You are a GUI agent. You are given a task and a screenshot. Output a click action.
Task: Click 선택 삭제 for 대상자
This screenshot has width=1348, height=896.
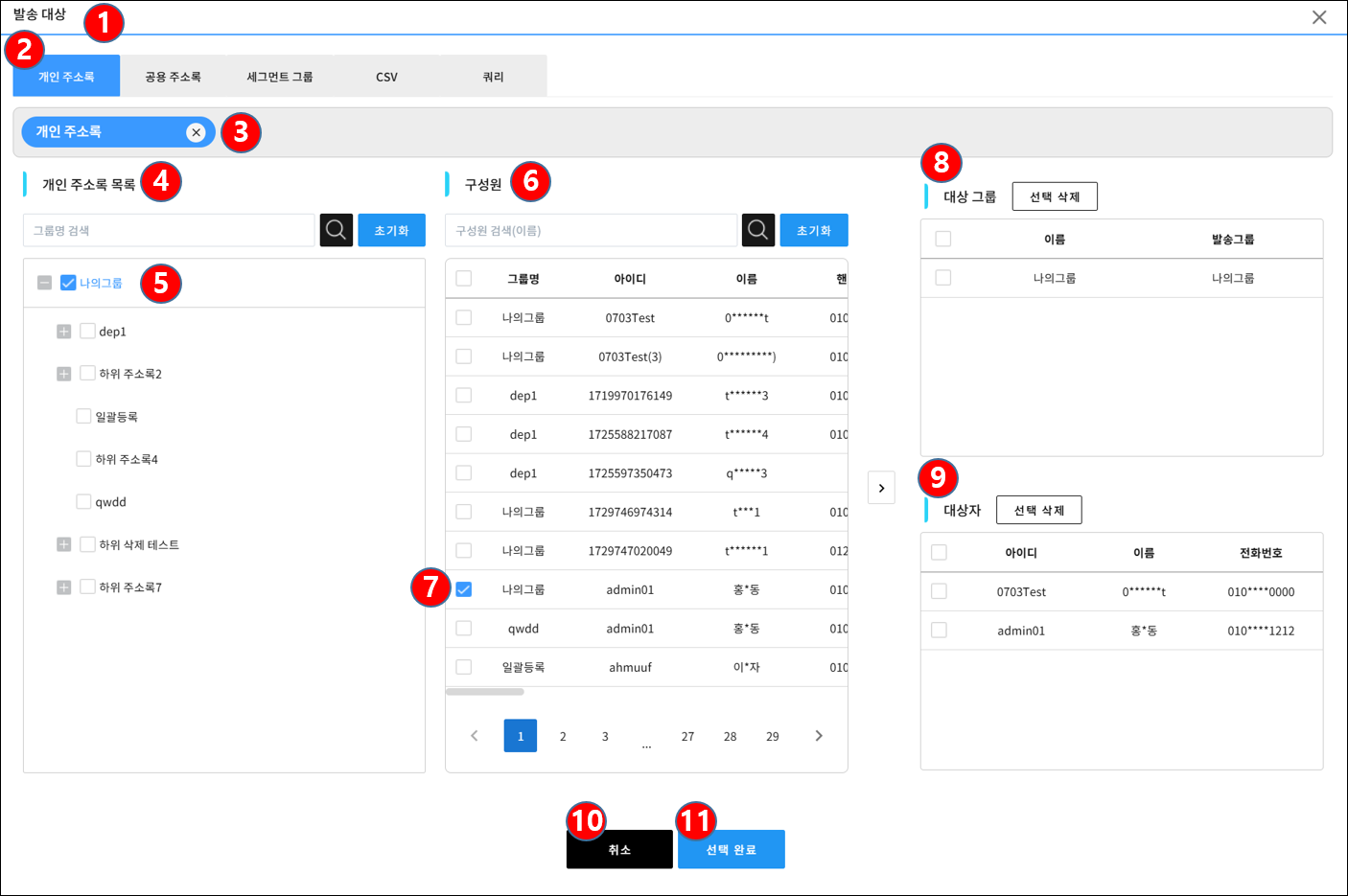(x=1039, y=510)
